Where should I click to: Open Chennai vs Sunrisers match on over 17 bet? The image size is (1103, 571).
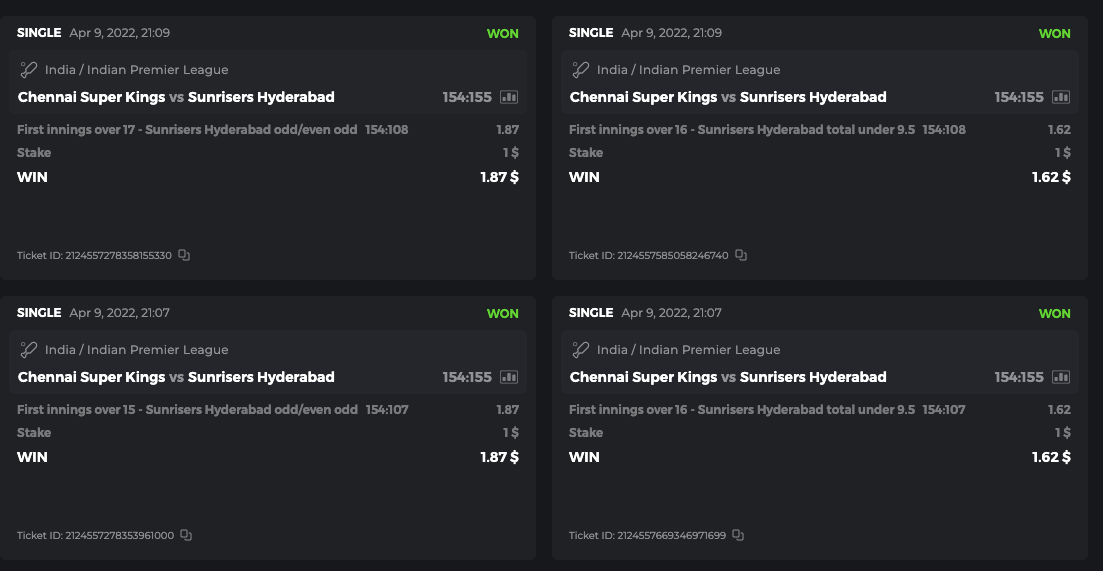point(176,97)
